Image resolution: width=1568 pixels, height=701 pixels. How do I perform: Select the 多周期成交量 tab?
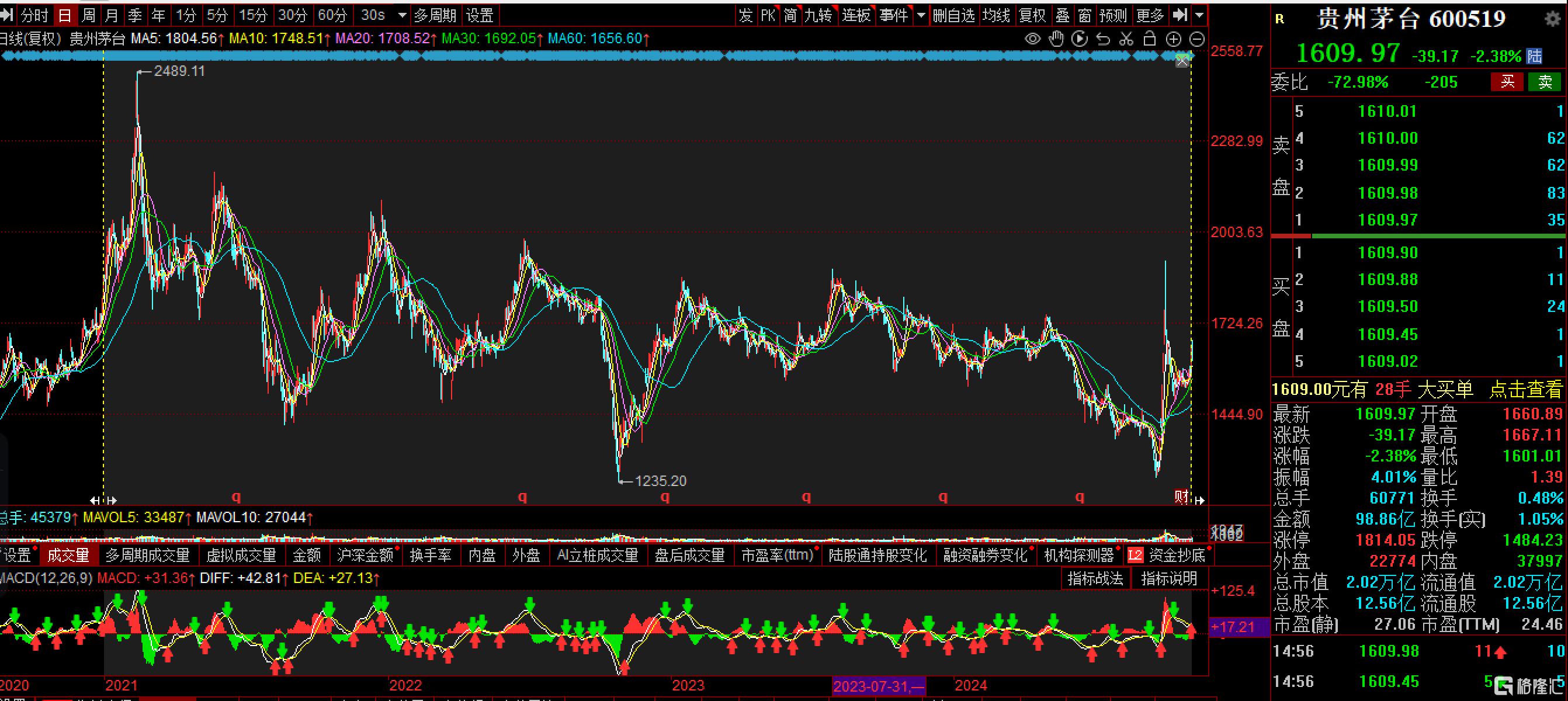pos(147,555)
